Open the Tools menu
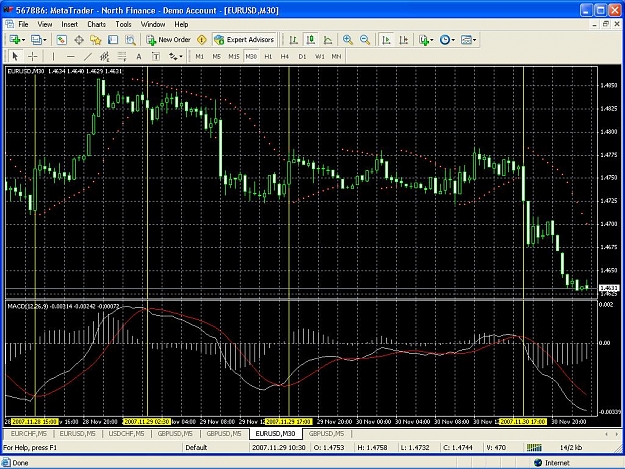The width and height of the screenshot is (625, 469). tap(123, 24)
